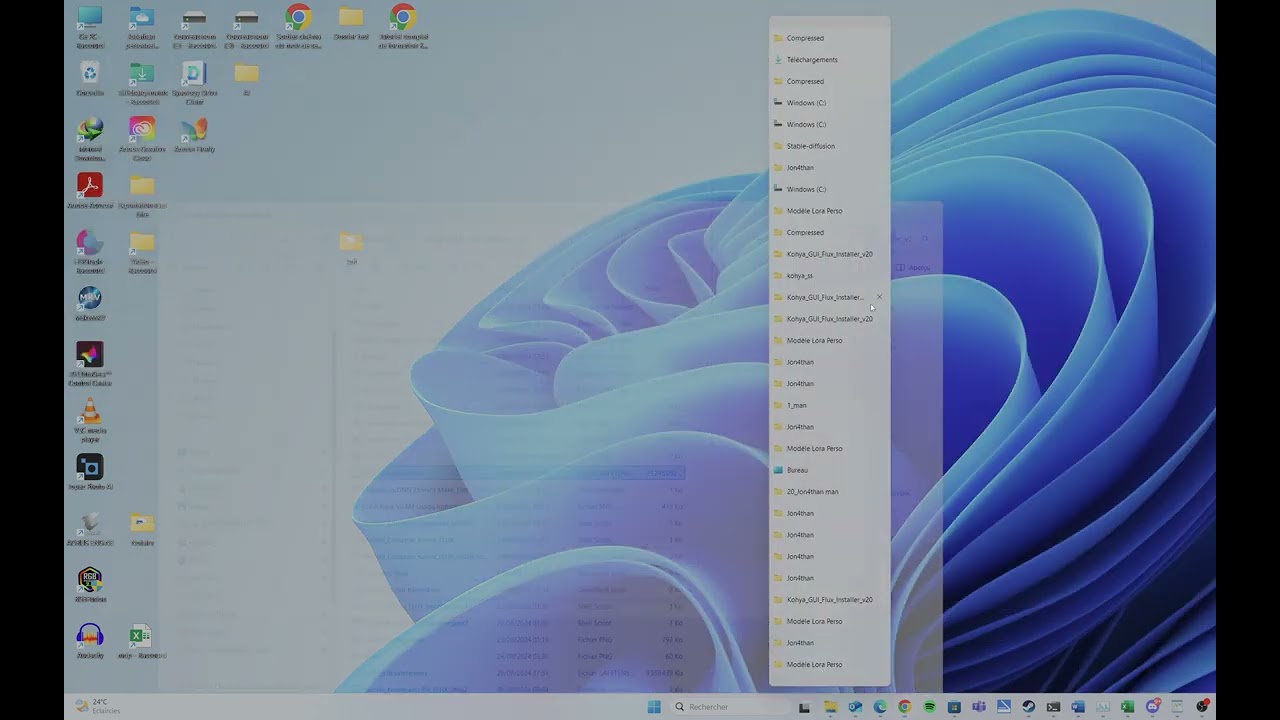This screenshot has height=720, width=1280.
Task: Select the 20_Jon4than man entry
Action: pos(812,492)
